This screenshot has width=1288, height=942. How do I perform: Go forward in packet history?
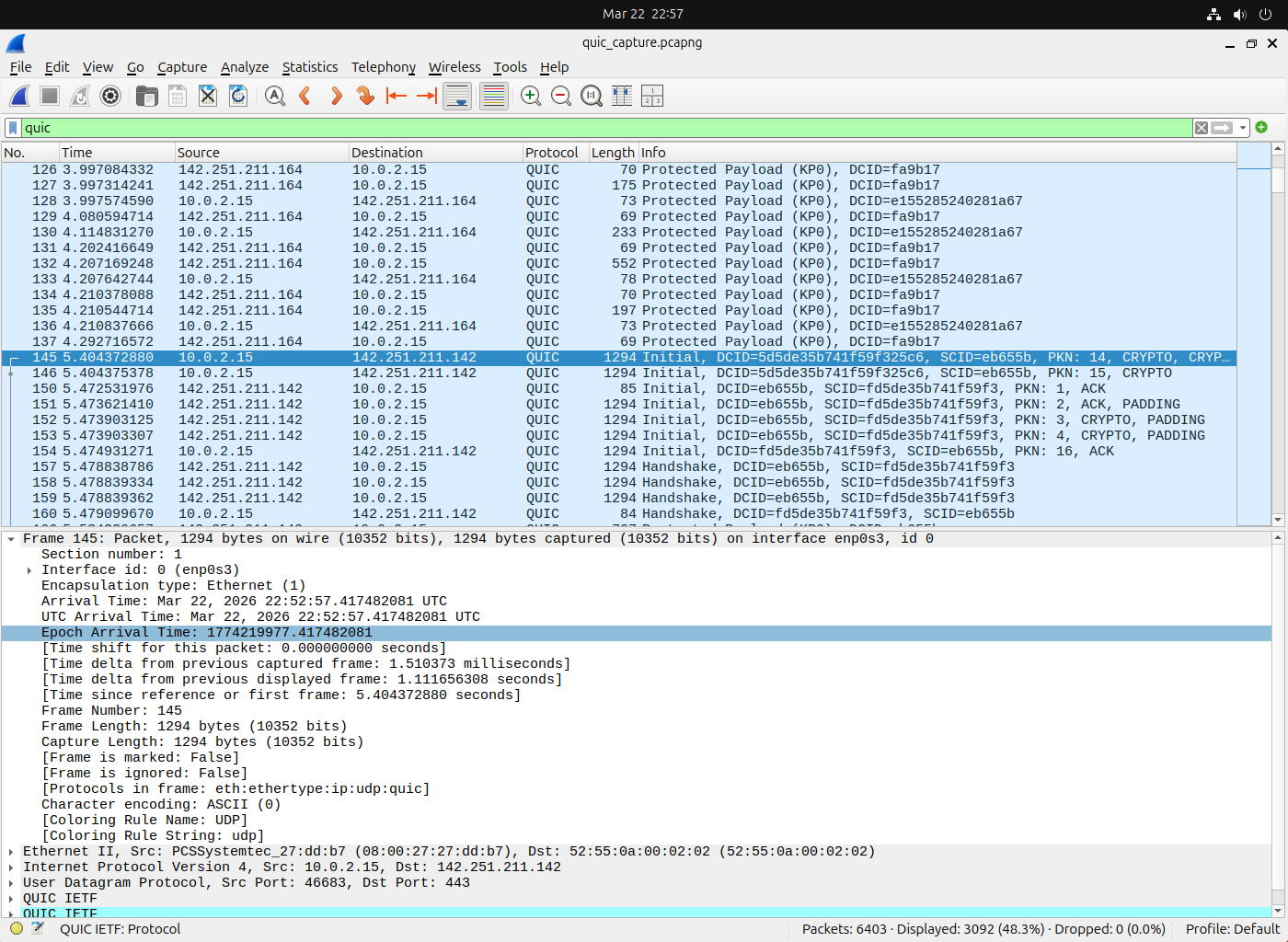(336, 96)
